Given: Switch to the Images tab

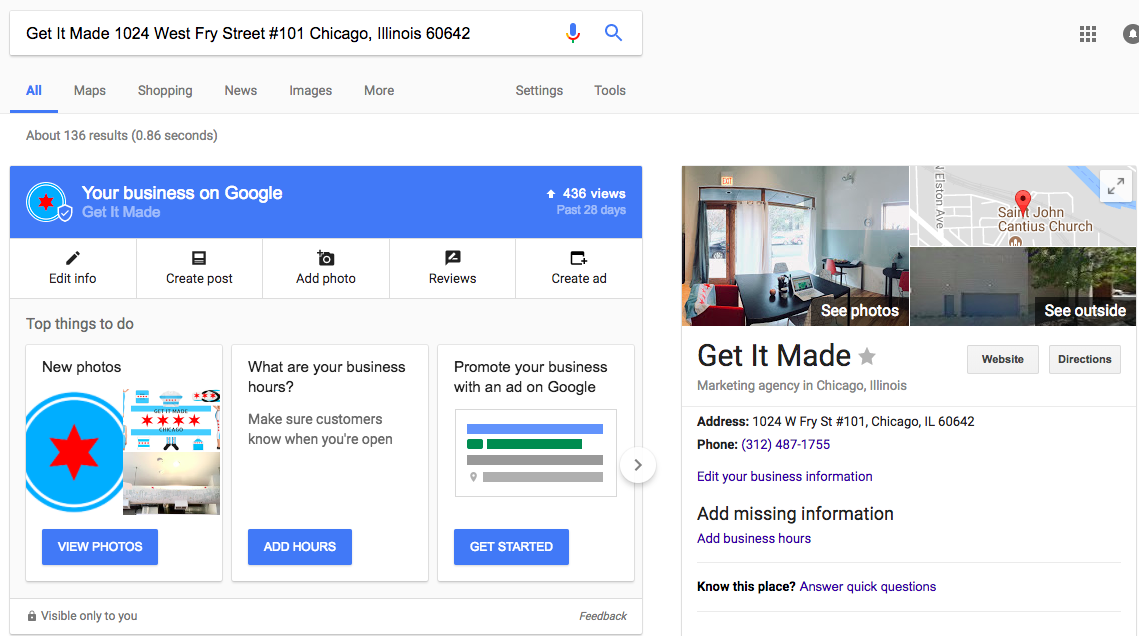Looking at the screenshot, I should 310,91.
